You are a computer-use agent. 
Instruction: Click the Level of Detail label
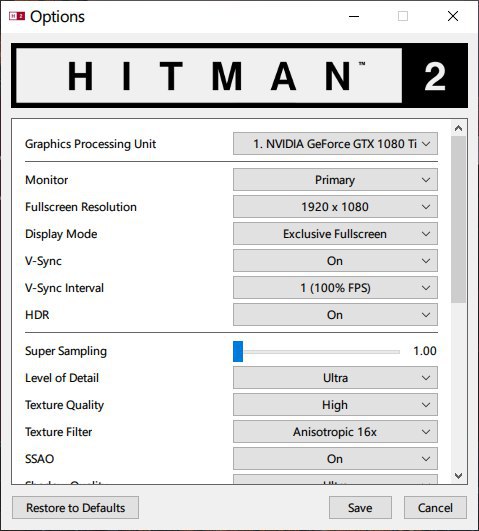(x=62, y=378)
